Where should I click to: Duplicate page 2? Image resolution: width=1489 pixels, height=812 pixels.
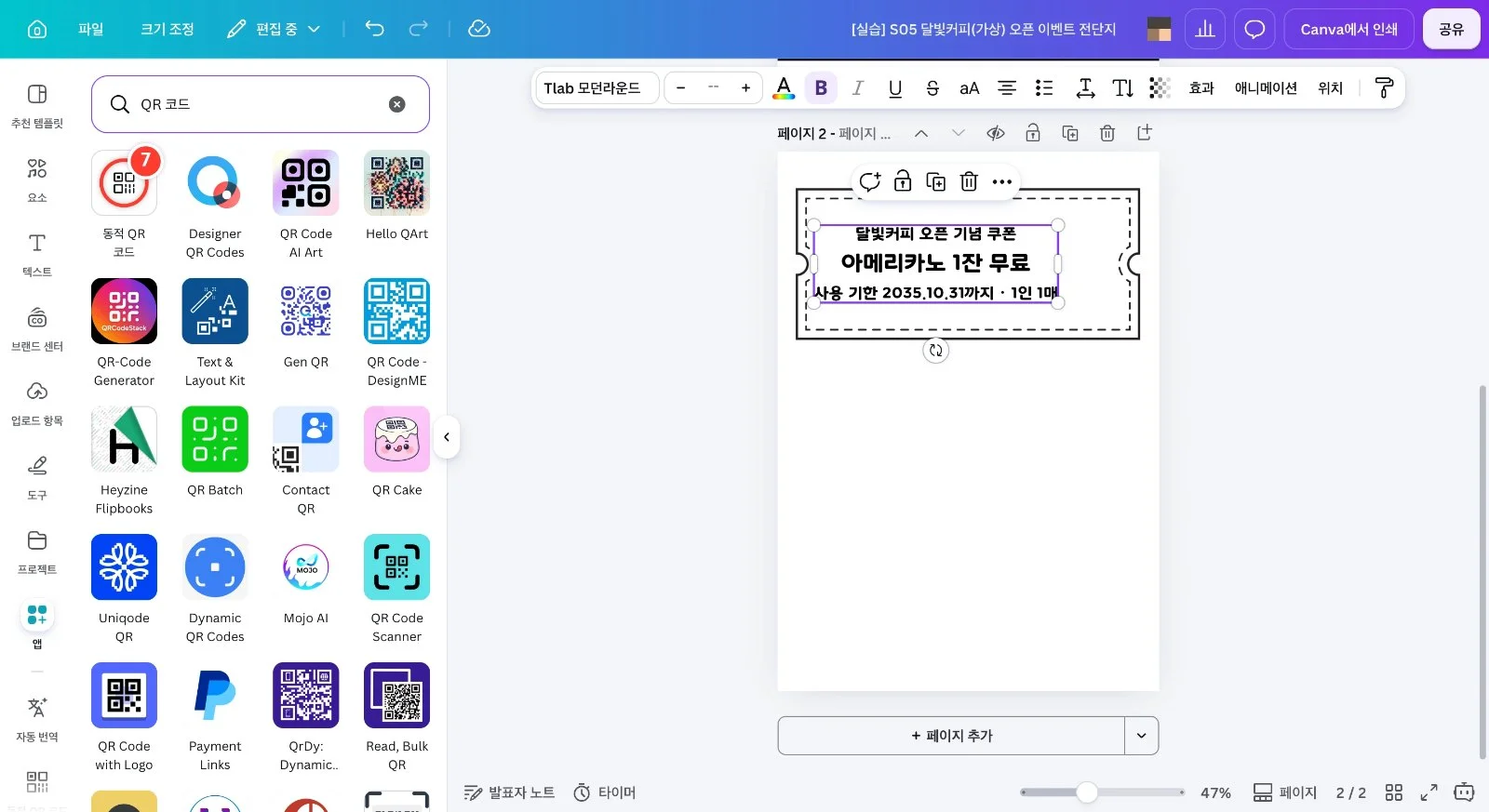click(1070, 133)
